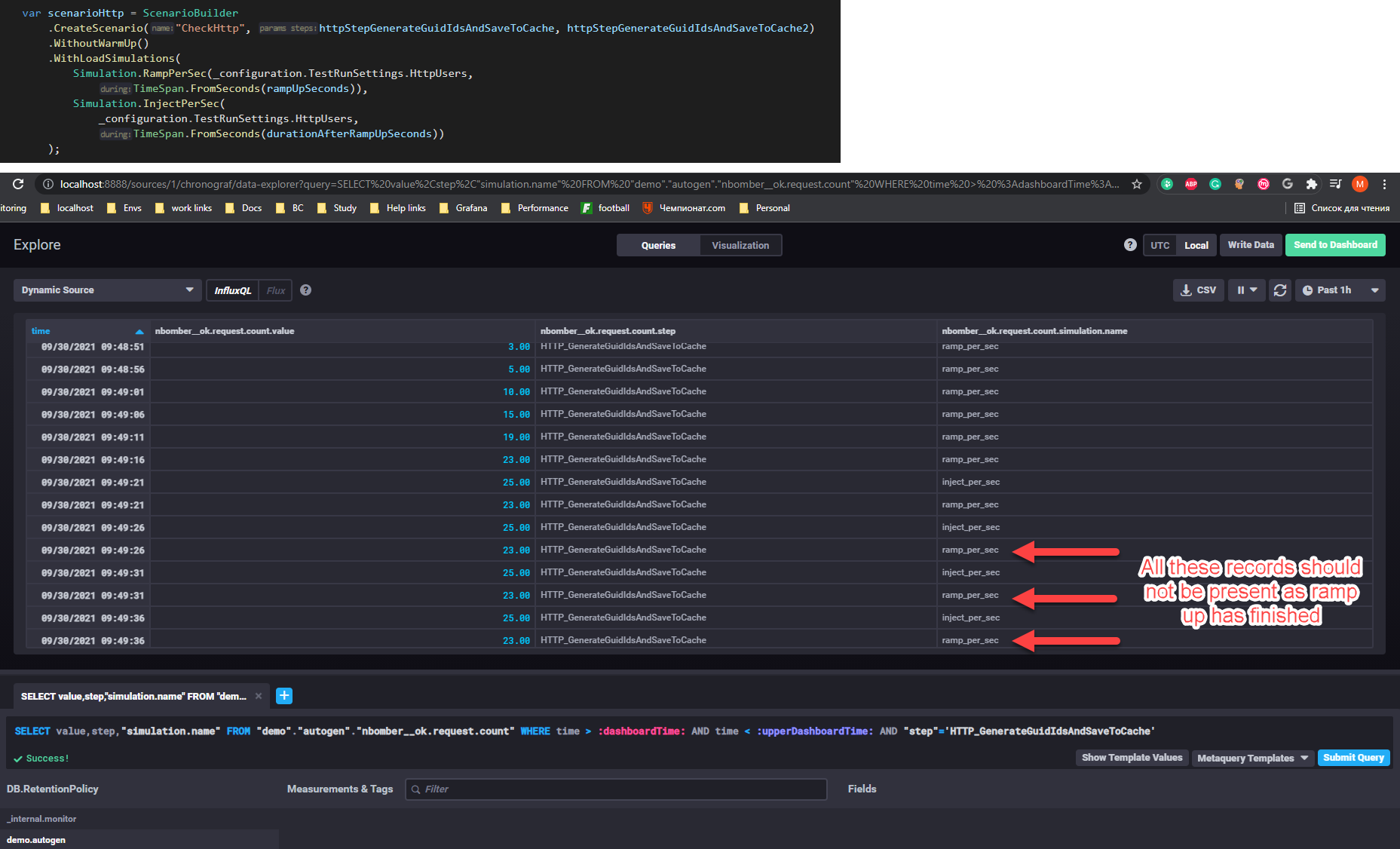Viewport: 1400px width, 849px height.
Task: Open the Dynamic Source dropdown
Action: [x=107, y=290]
